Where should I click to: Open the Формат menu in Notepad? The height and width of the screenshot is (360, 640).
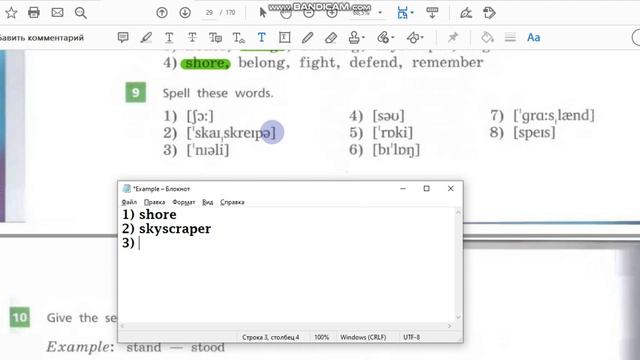tap(184, 202)
